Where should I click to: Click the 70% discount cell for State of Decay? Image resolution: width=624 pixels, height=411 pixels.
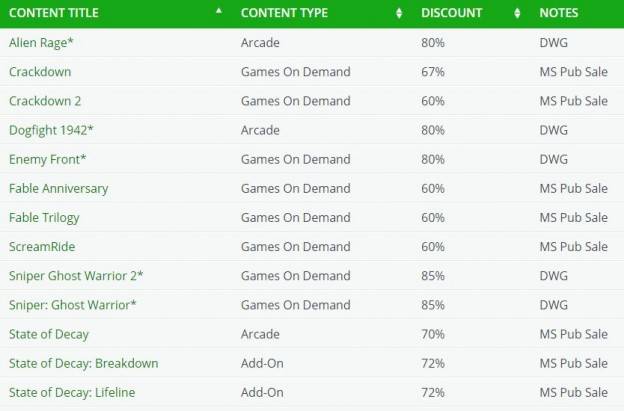433,334
